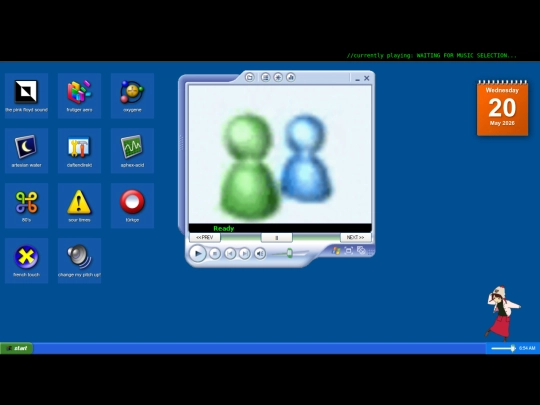Open the türkçe red circle icon
This screenshot has width=540, height=405.
coord(132,205)
